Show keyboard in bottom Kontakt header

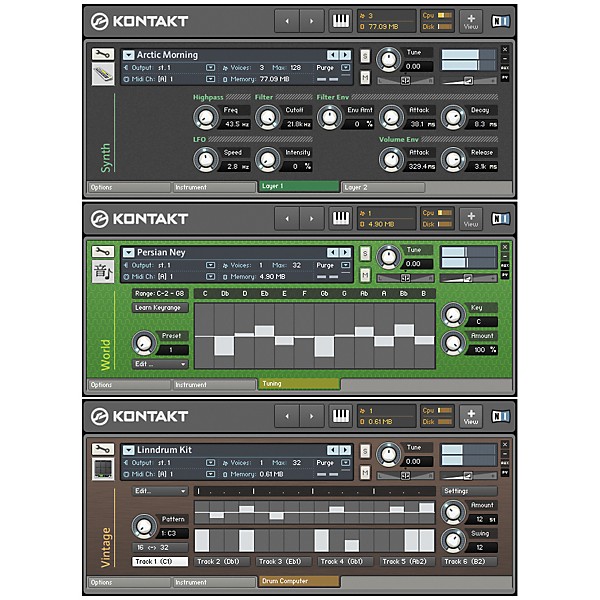click(340, 416)
